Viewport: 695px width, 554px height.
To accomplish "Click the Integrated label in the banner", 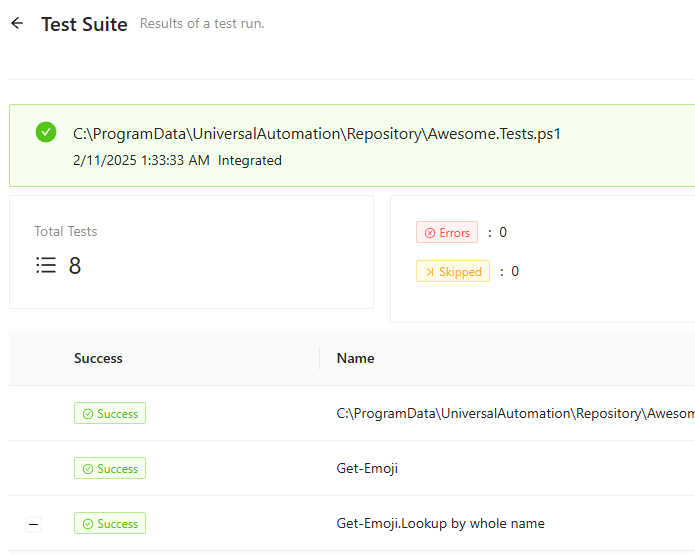I will pyautogui.click(x=250, y=160).
